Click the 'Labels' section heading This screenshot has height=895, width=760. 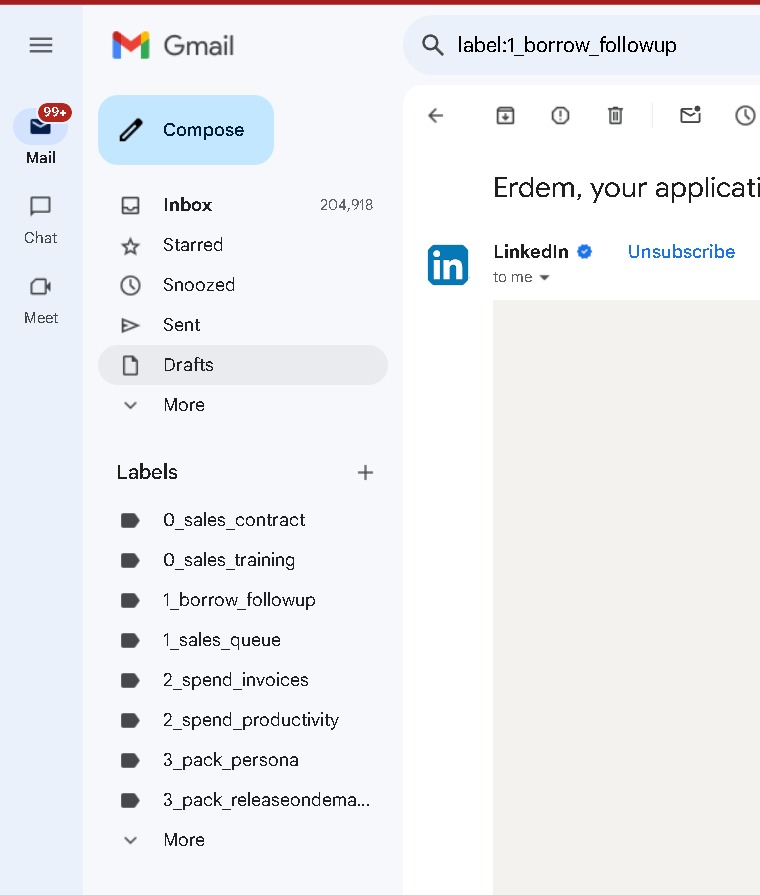coord(147,473)
